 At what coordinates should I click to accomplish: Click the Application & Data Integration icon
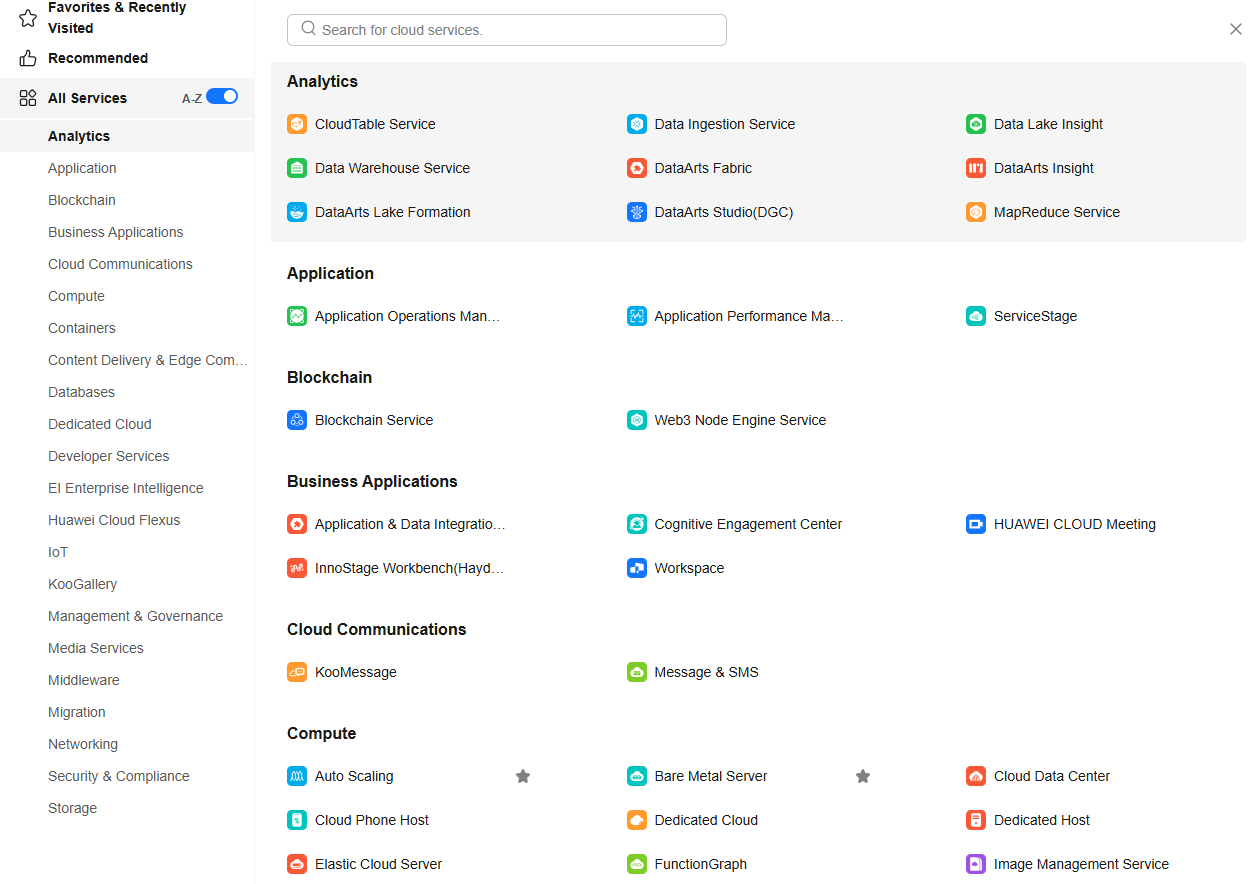pos(297,524)
